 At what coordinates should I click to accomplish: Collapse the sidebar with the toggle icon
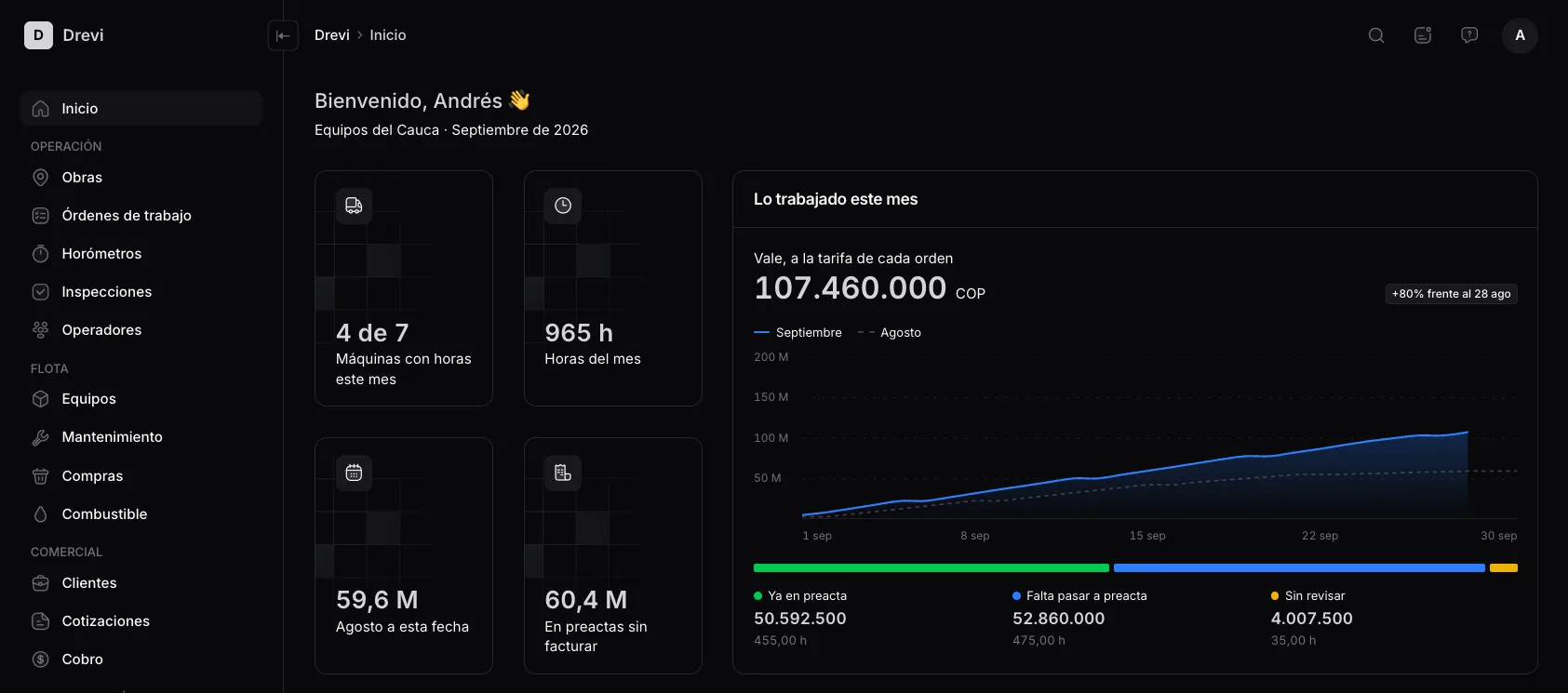[x=283, y=35]
